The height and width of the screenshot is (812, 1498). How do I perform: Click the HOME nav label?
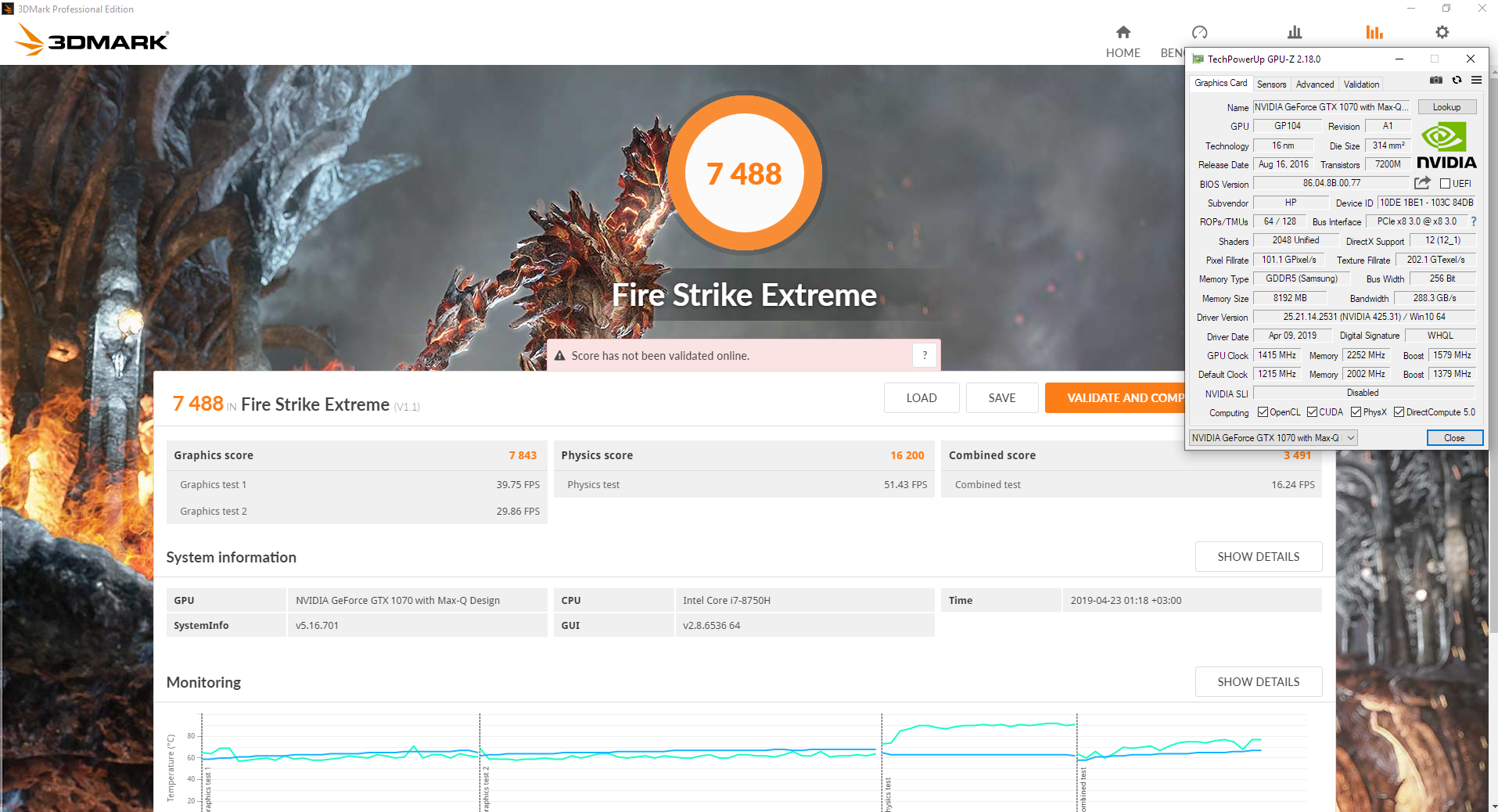pos(1123,52)
